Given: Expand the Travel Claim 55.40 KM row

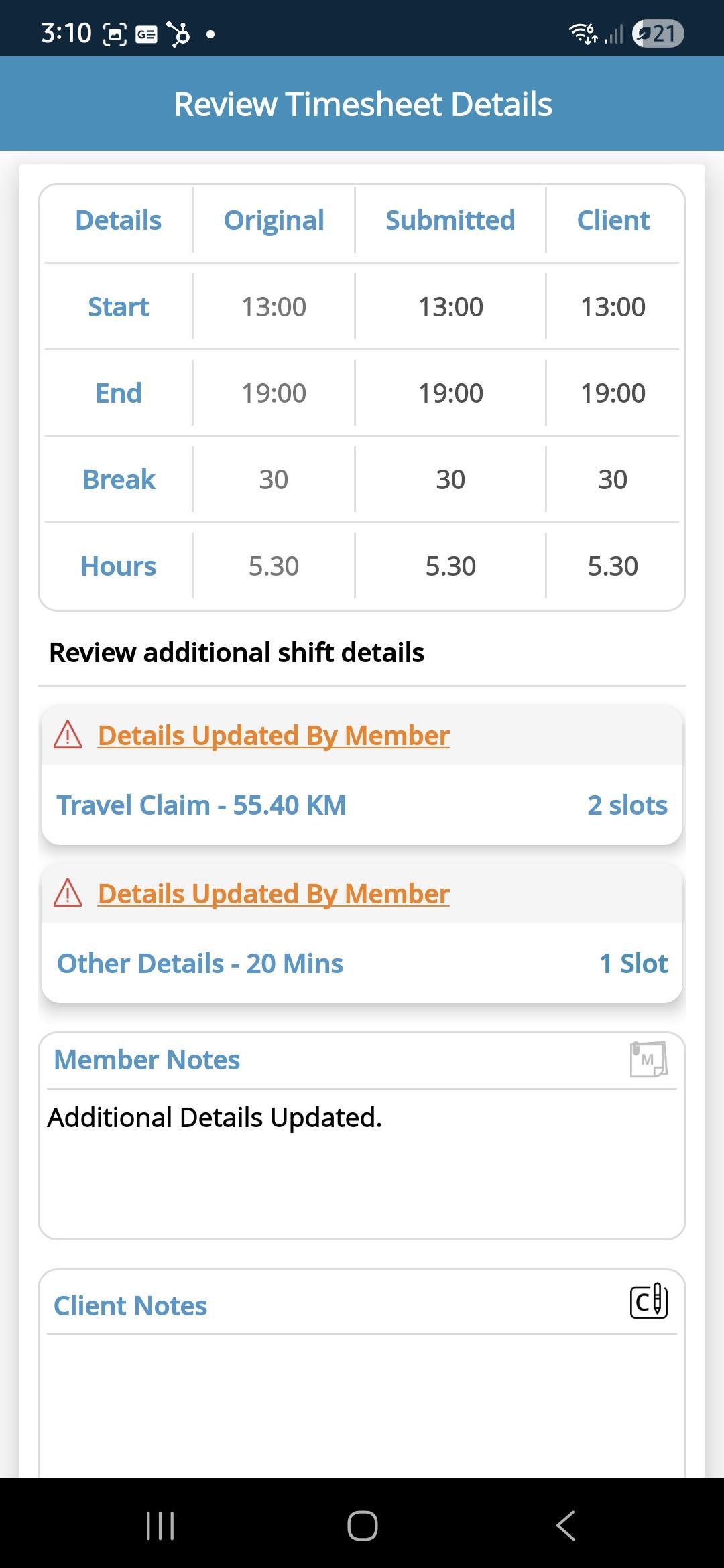Looking at the screenshot, I should [x=201, y=805].
